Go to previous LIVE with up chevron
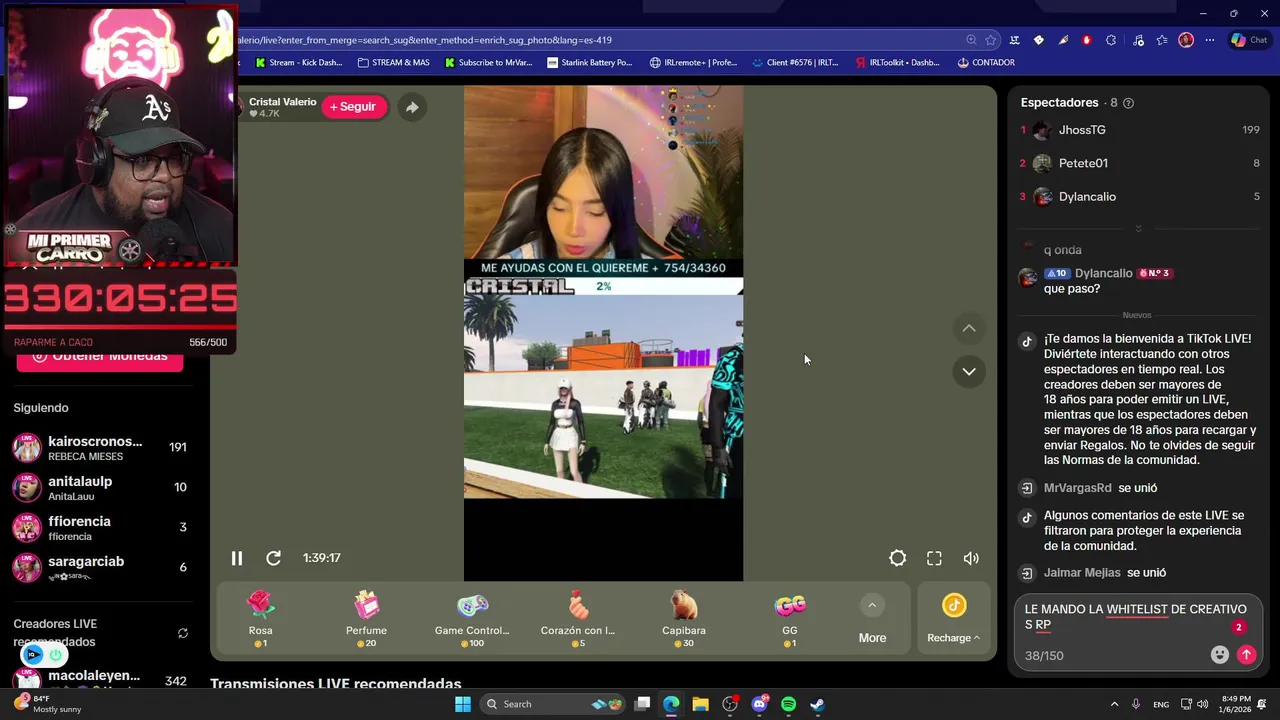The height and width of the screenshot is (720, 1280). click(969, 328)
